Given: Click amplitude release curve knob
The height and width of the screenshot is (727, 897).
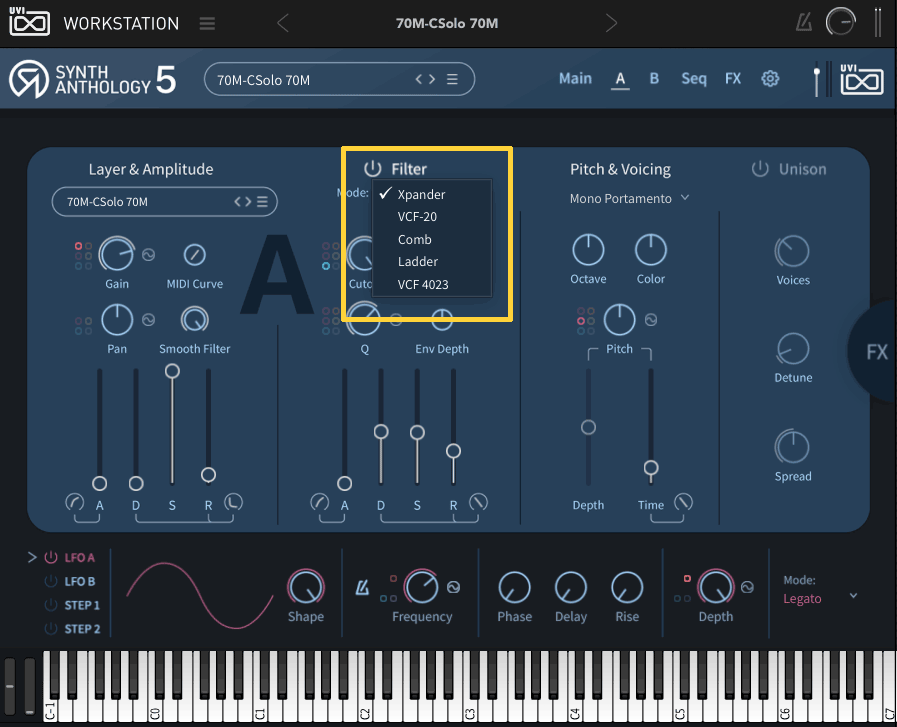Looking at the screenshot, I should pyautogui.click(x=233, y=502).
